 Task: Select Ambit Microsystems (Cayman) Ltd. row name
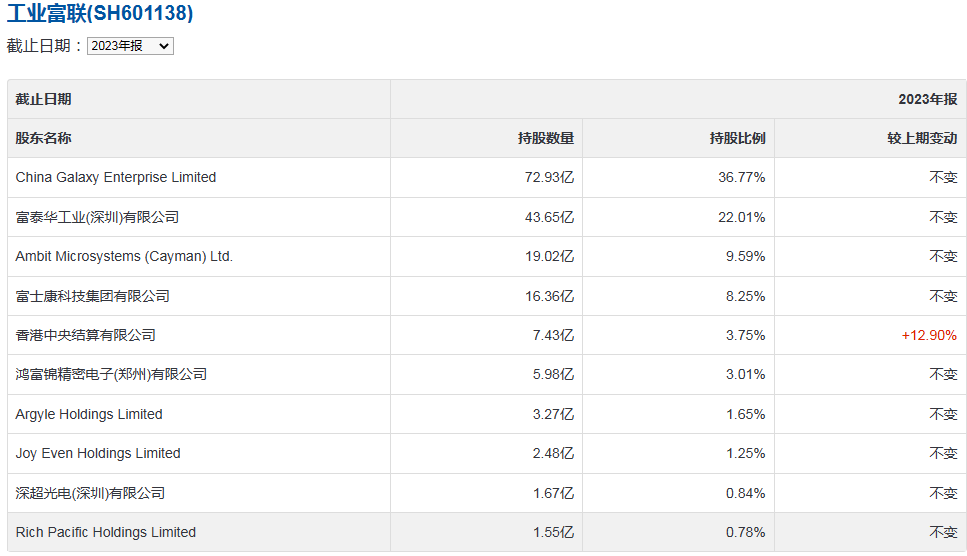[124, 256]
